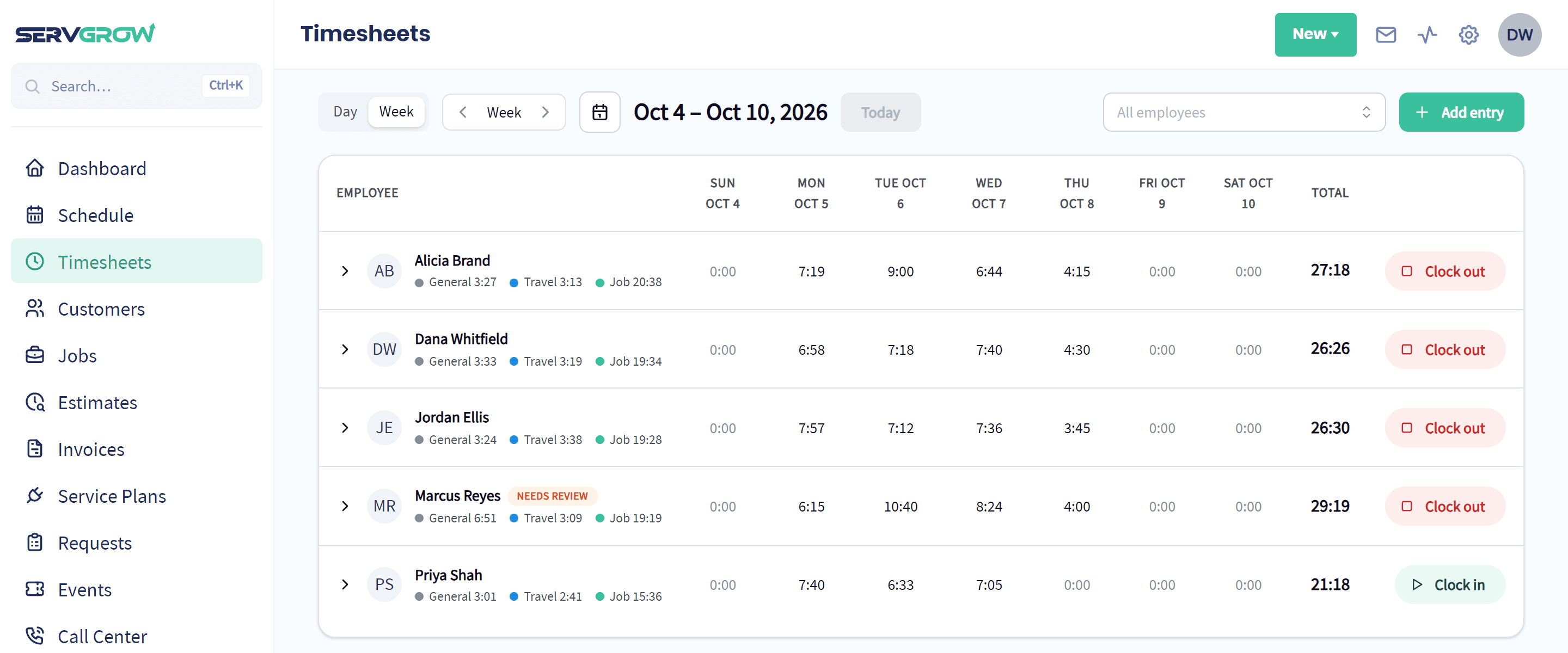This screenshot has width=1568, height=653.
Task: Switch to Week view
Action: tap(396, 112)
